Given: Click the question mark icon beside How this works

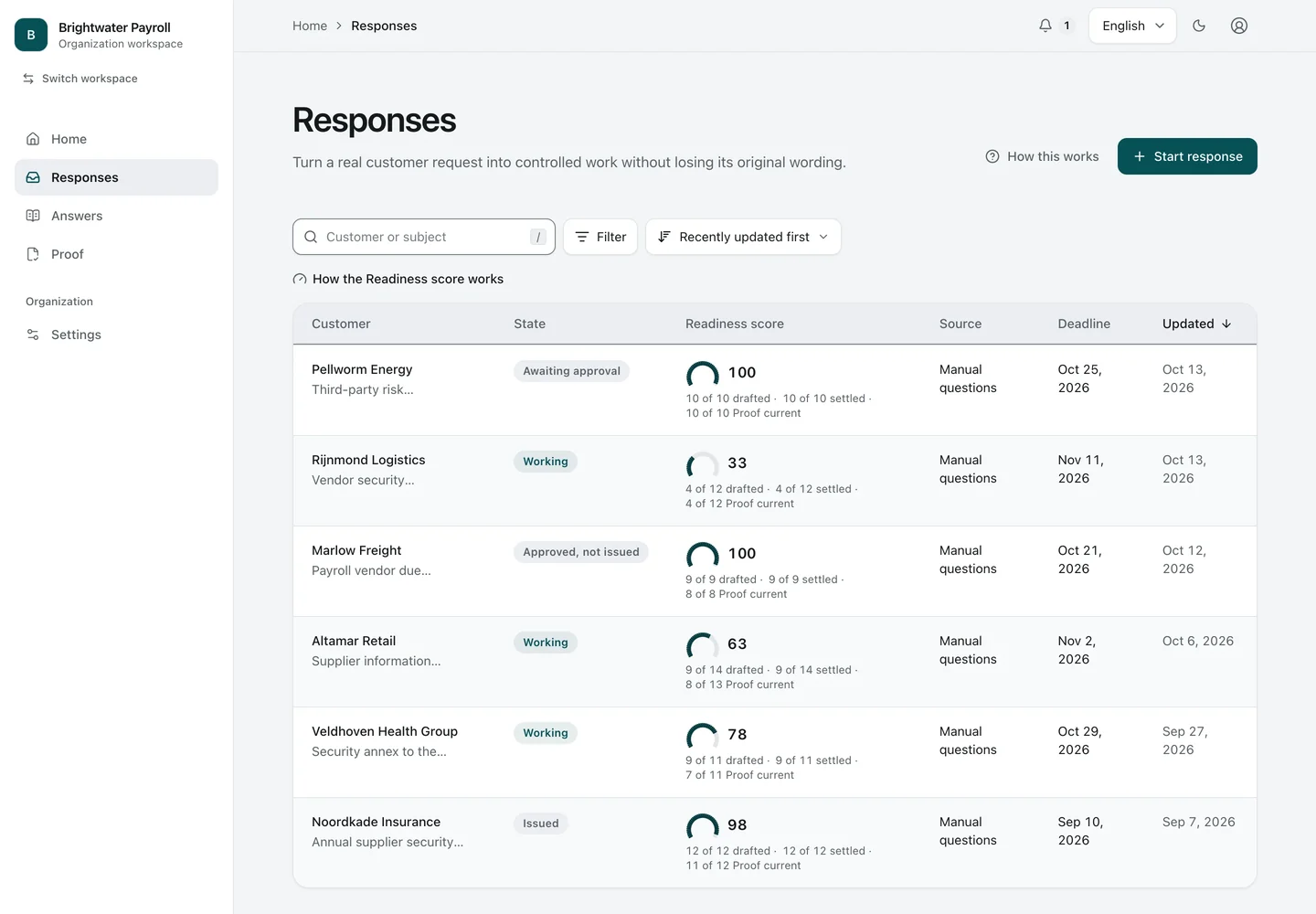Looking at the screenshot, I should coord(992,156).
